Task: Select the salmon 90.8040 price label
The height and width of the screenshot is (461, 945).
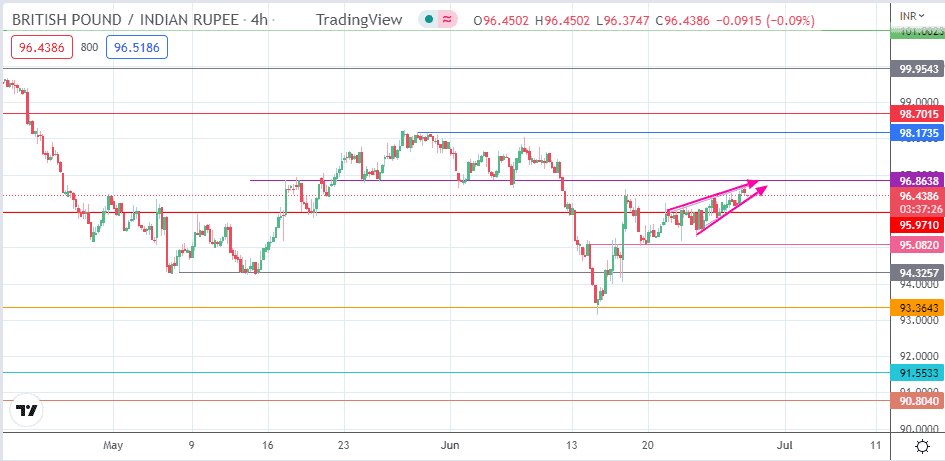Action: coord(915,400)
